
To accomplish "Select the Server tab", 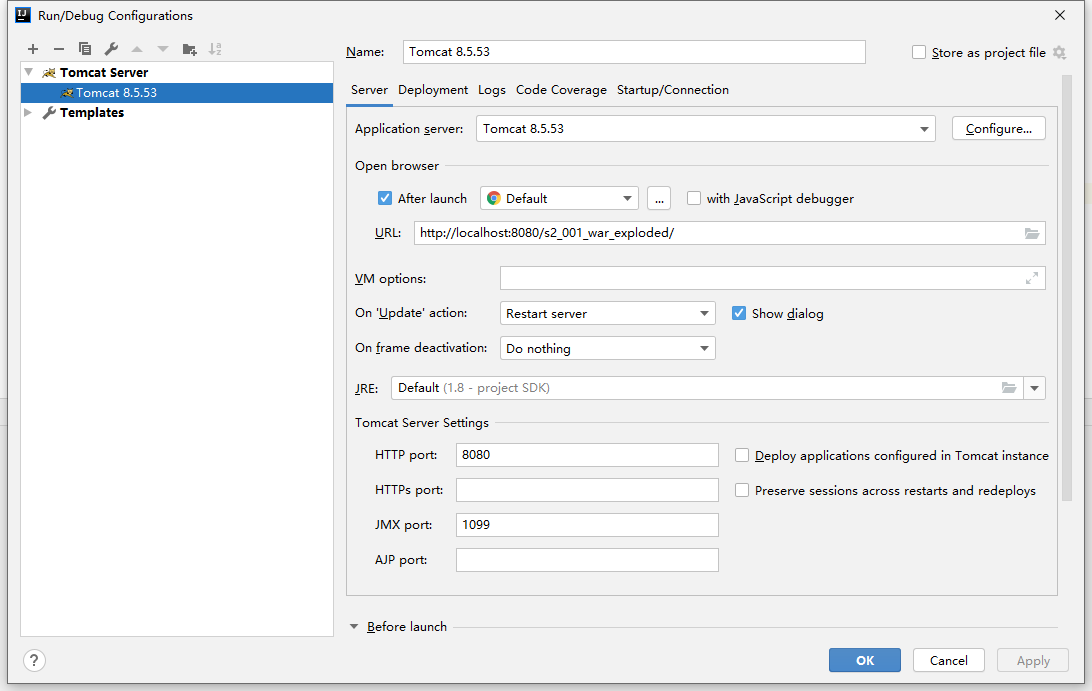I will tap(369, 90).
